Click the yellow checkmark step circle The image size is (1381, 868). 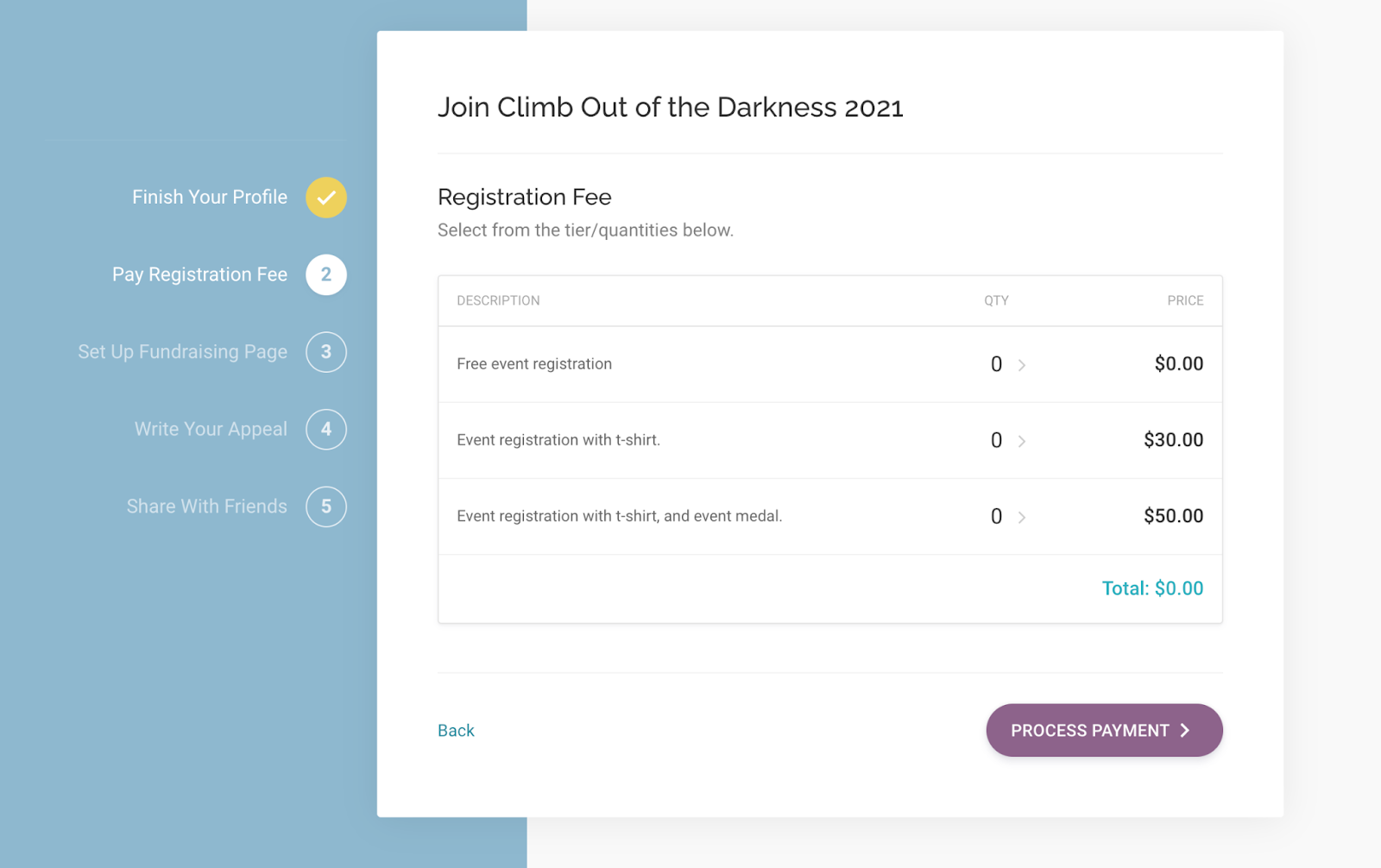pyautogui.click(x=326, y=198)
